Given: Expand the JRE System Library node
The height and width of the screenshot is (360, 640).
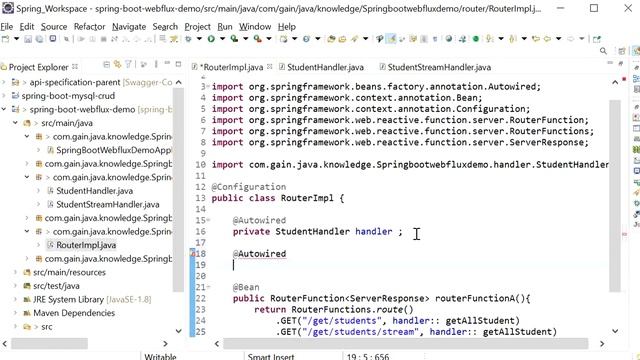Looking at the screenshot, I should point(15,300).
